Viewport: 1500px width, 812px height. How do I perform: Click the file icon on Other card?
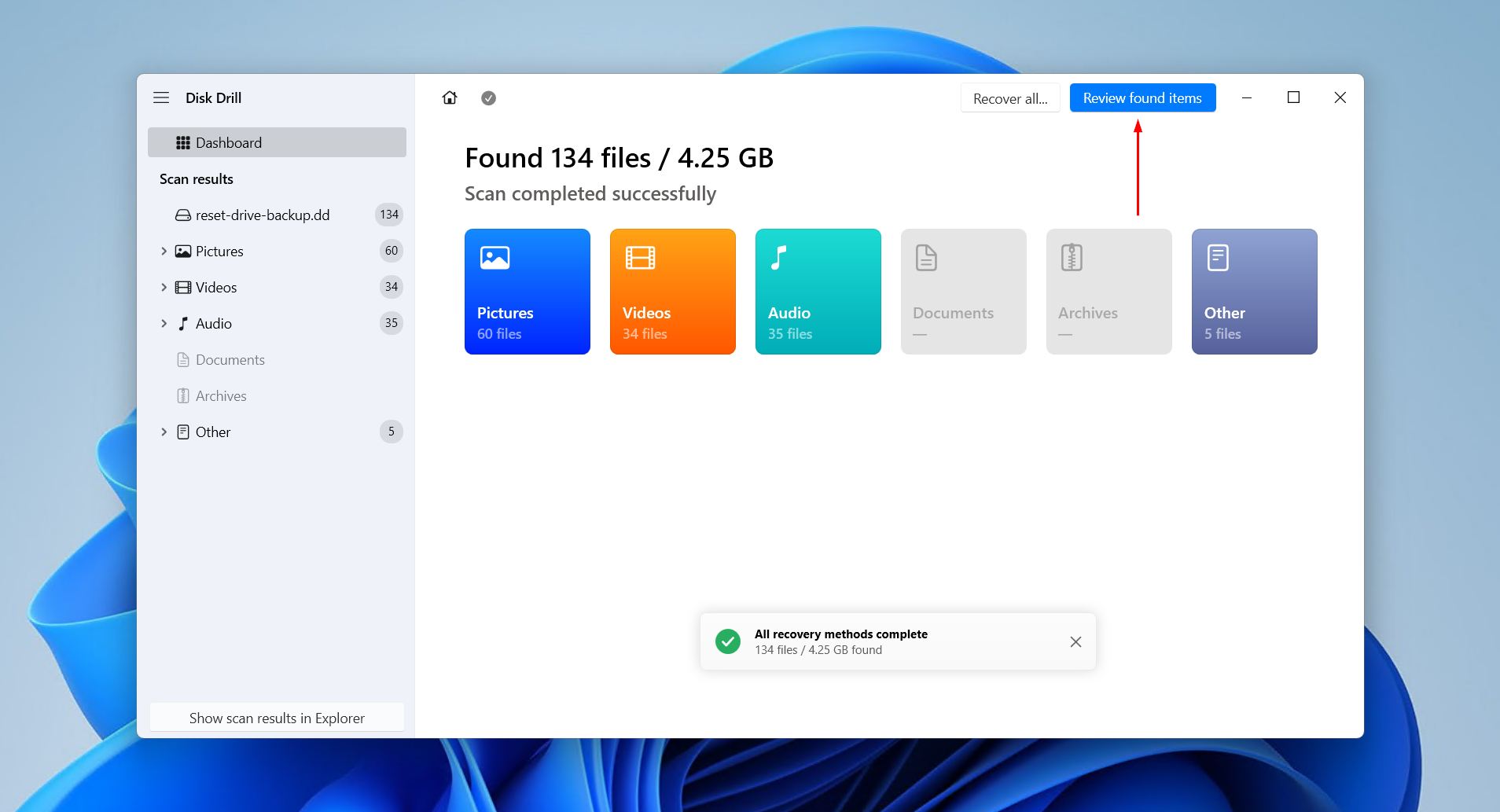coord(1218,258)
